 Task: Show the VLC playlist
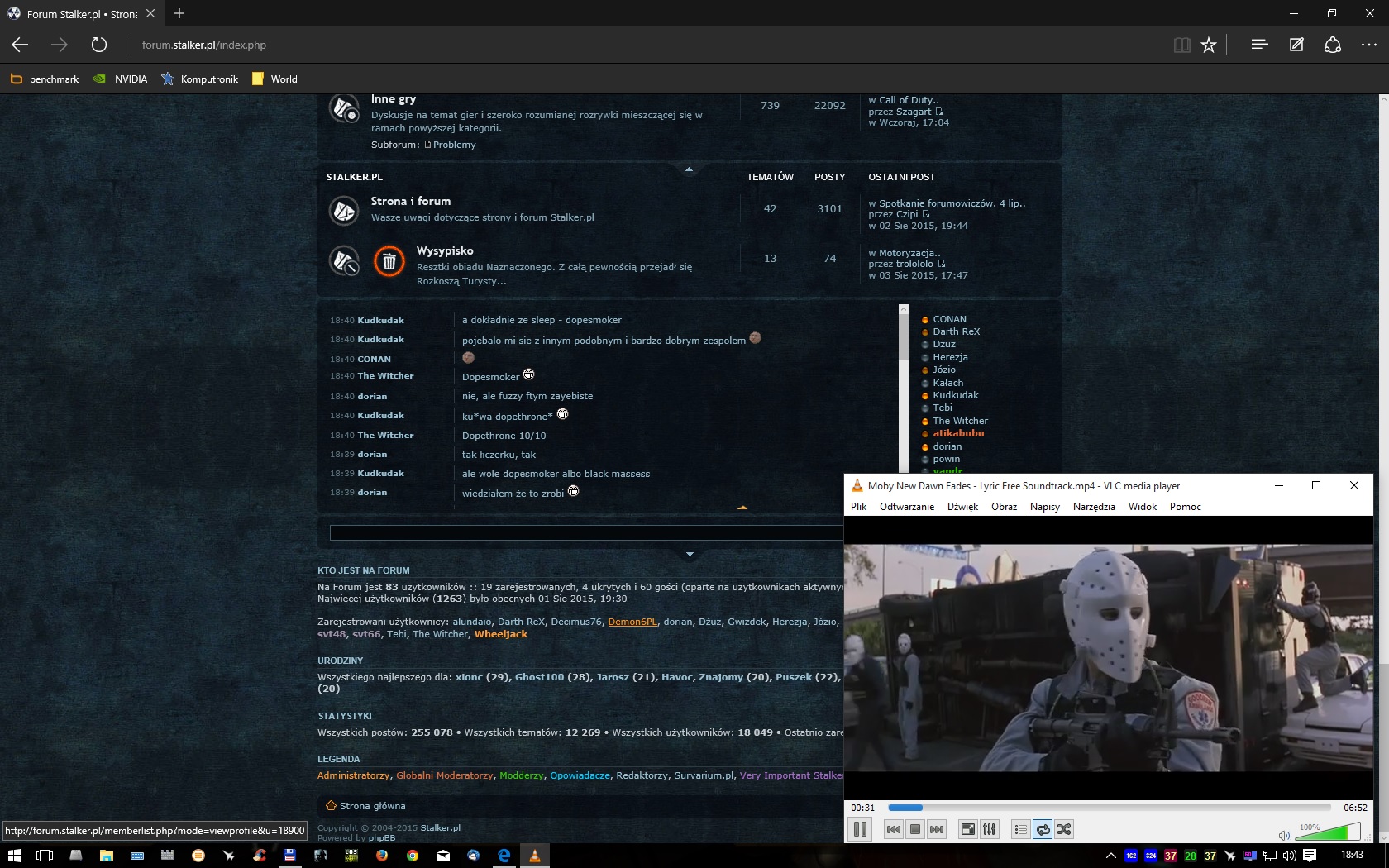click(x=1021, y=829)
